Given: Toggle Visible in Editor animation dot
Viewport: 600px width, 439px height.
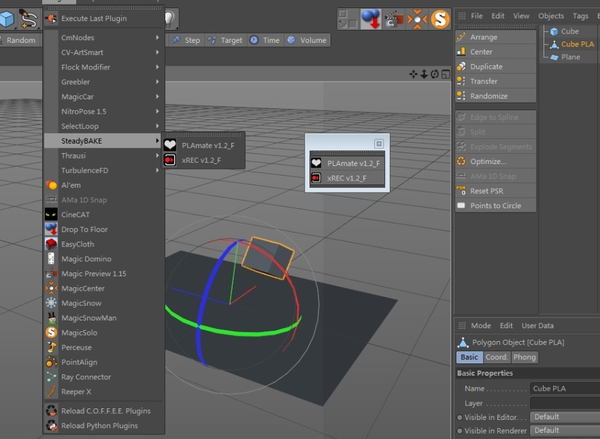Looking at the screenshot, I should tap(460, 417).
